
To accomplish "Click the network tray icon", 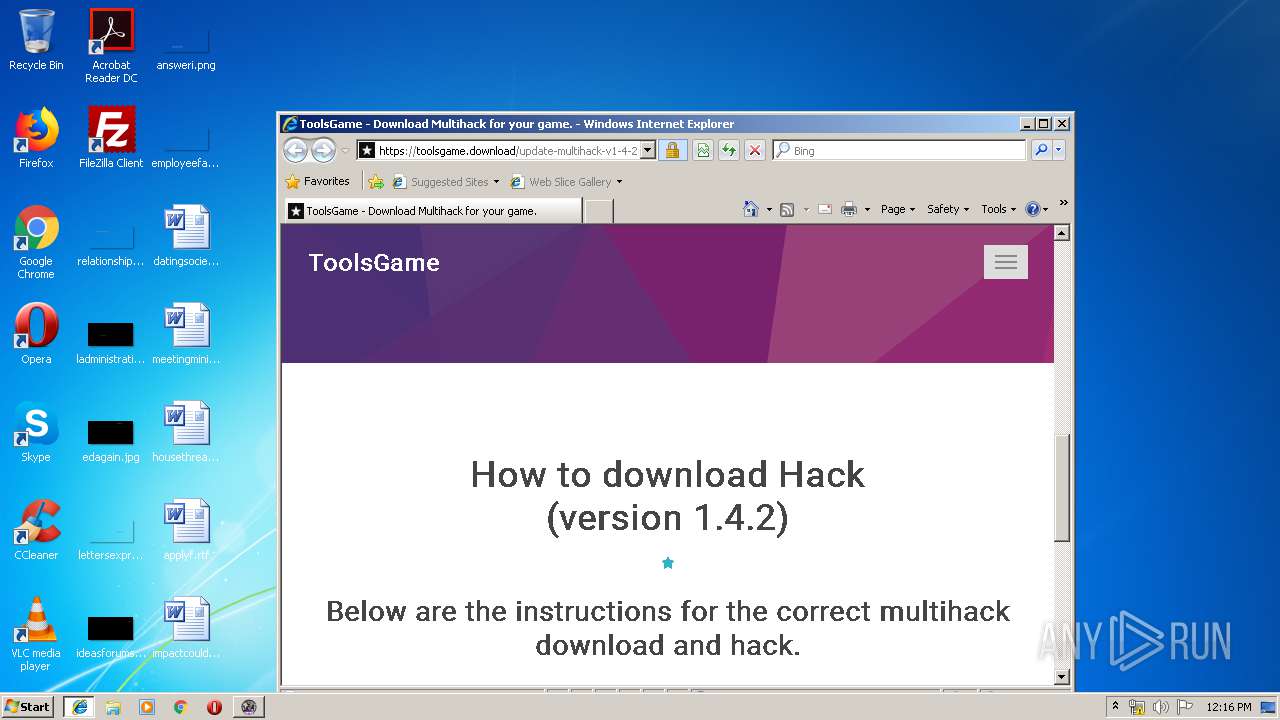I will [x=1137, y=707].
